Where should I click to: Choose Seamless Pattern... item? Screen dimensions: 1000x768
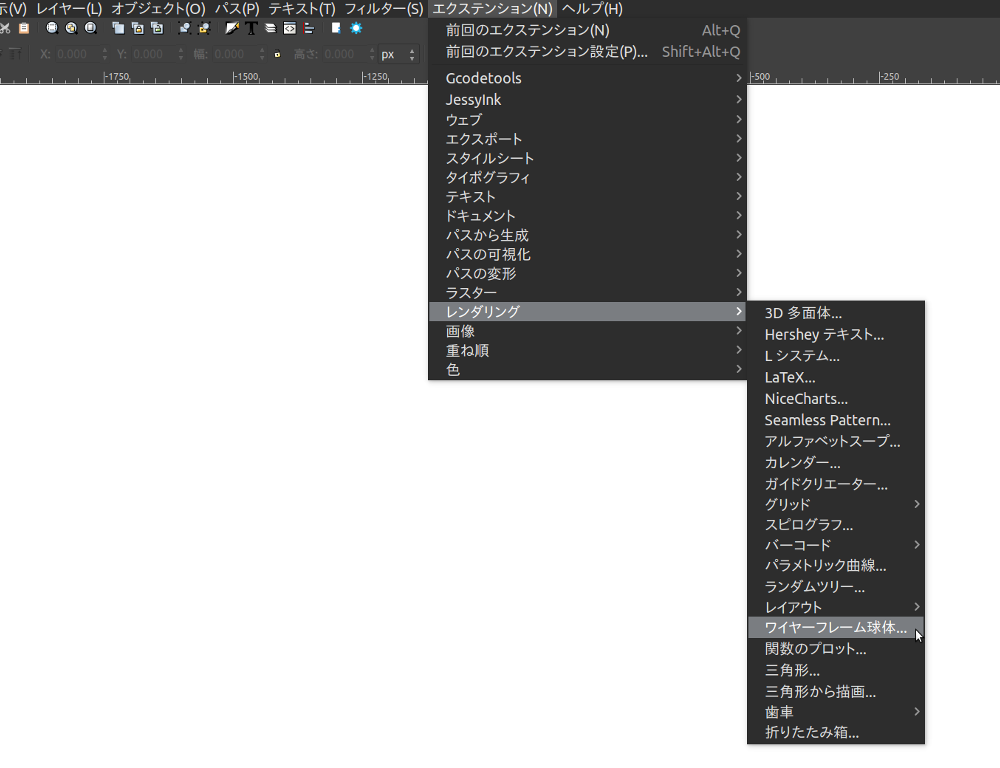[x=836, y=420]
